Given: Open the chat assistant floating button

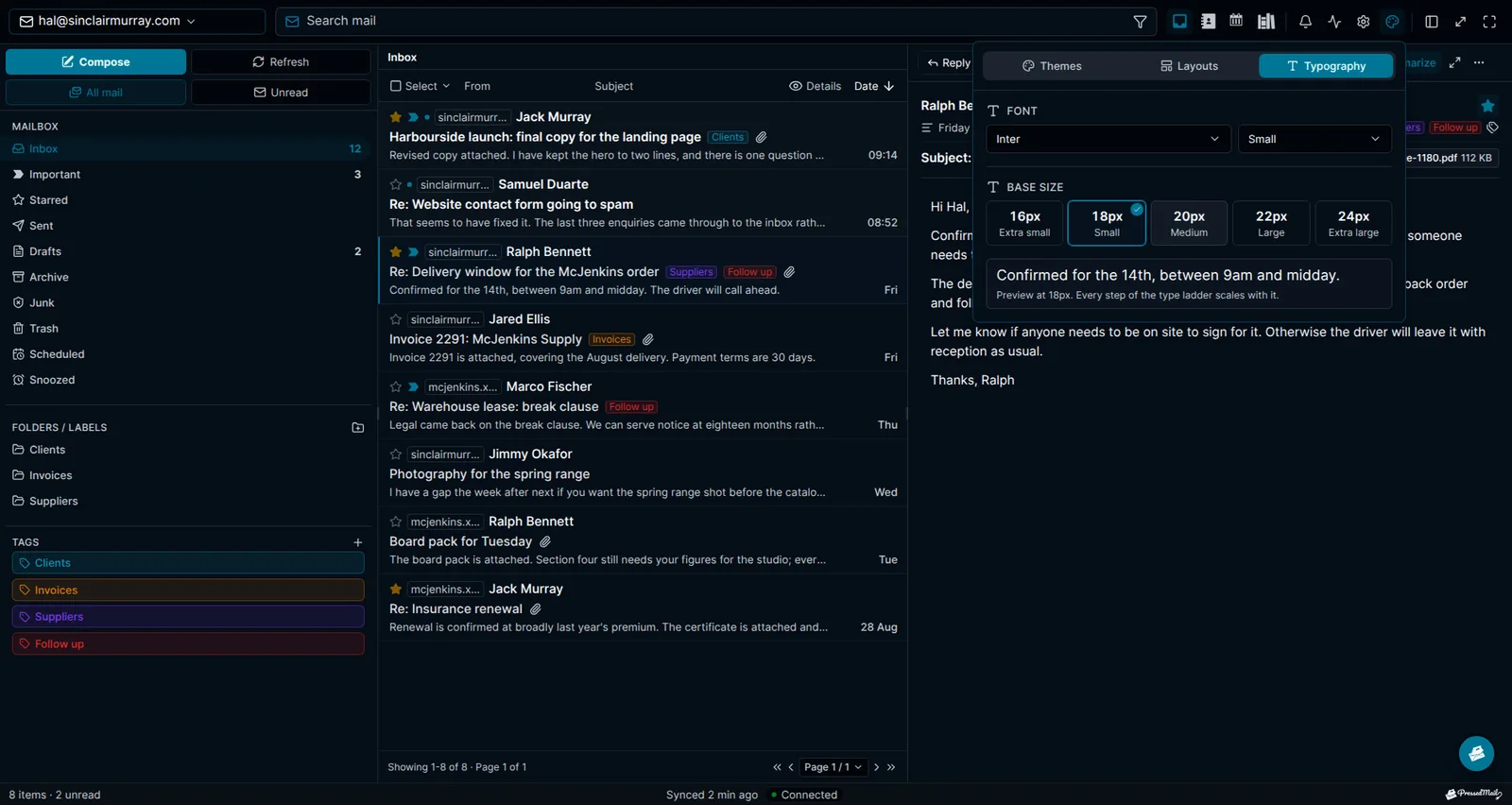Looking at the screenshot, I should (x=1476, y=753).
